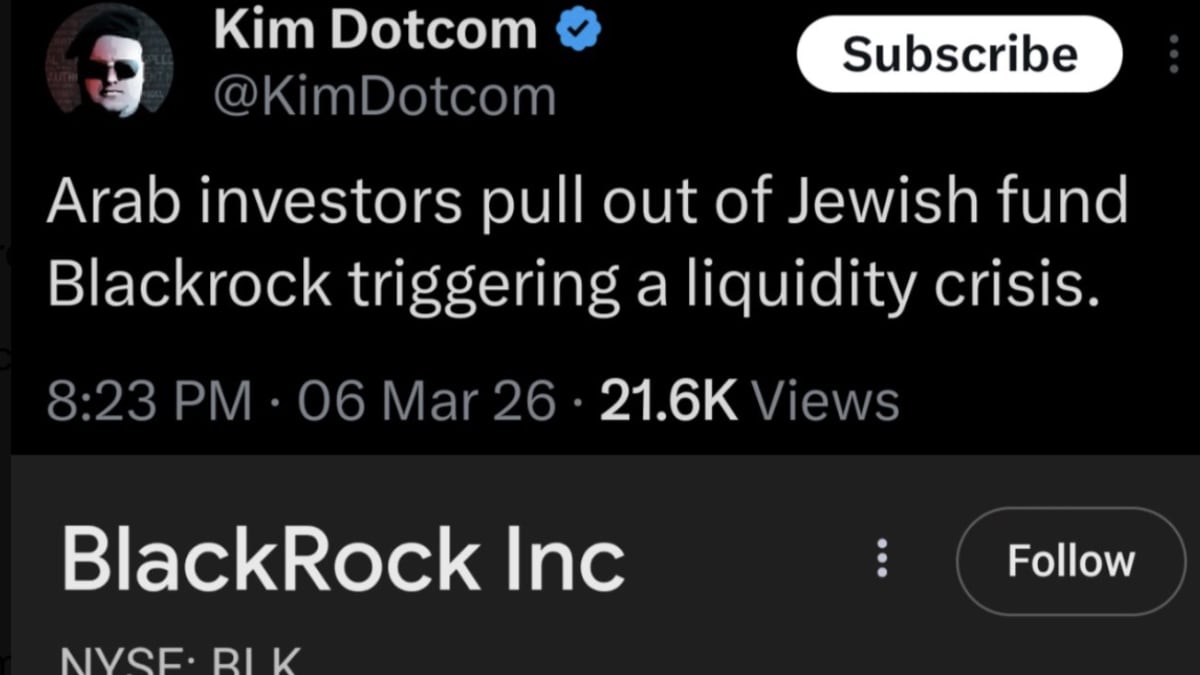Click the Views label

pos(825,402)
